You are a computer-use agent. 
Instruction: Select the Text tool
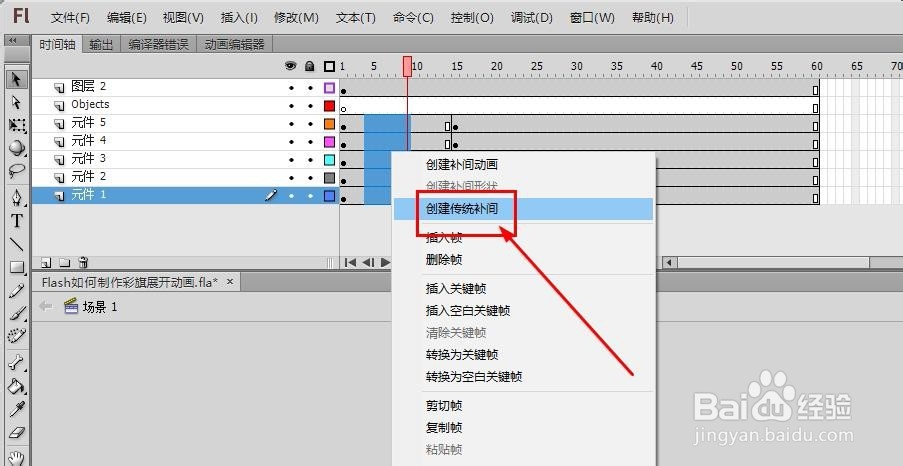(x=17, y=221)
